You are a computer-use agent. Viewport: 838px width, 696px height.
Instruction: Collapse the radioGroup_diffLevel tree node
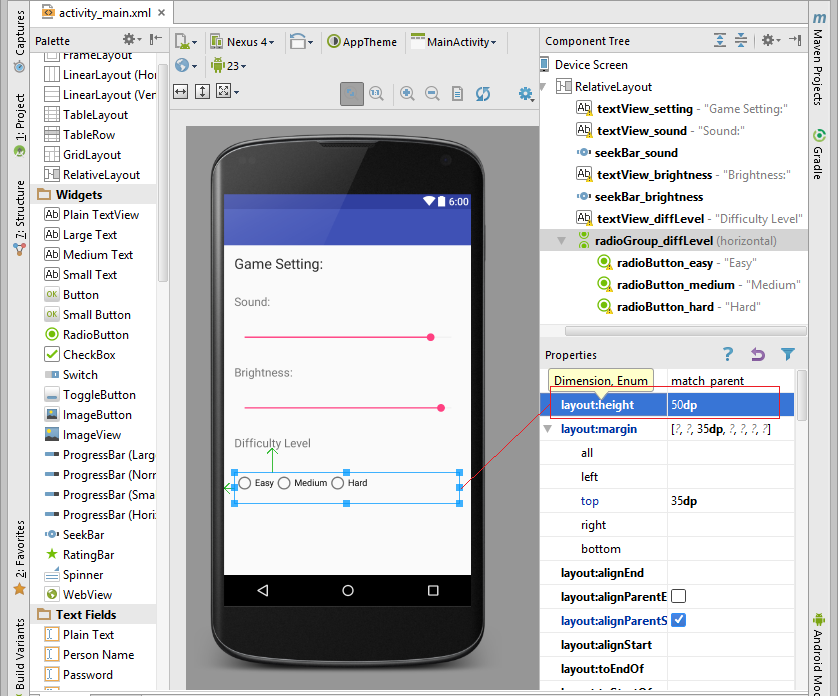[x=561, y=241]
